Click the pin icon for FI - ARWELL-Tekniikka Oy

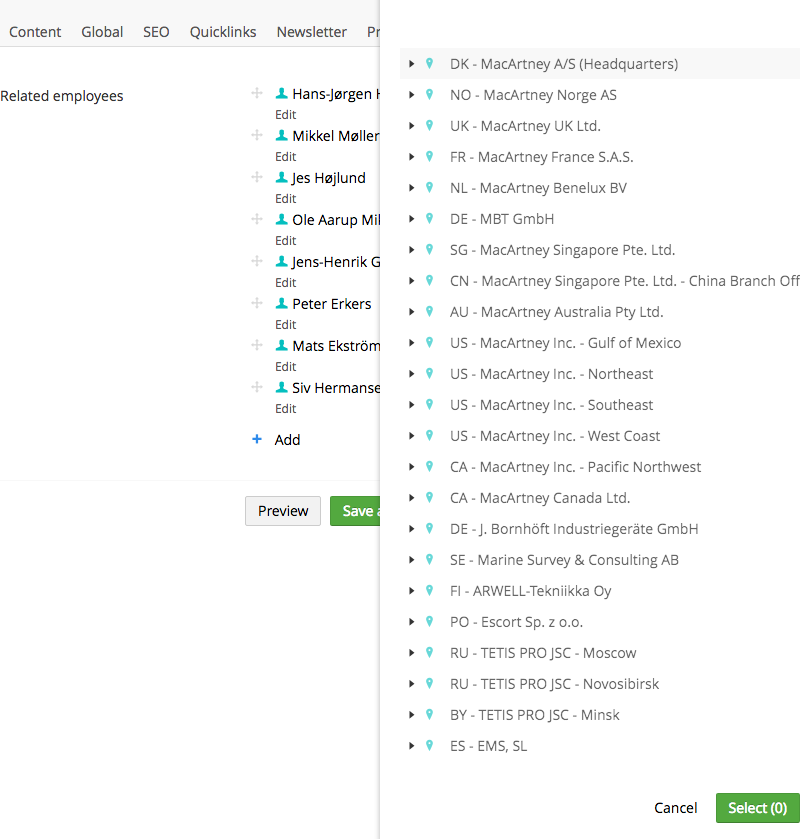(429, 591)
